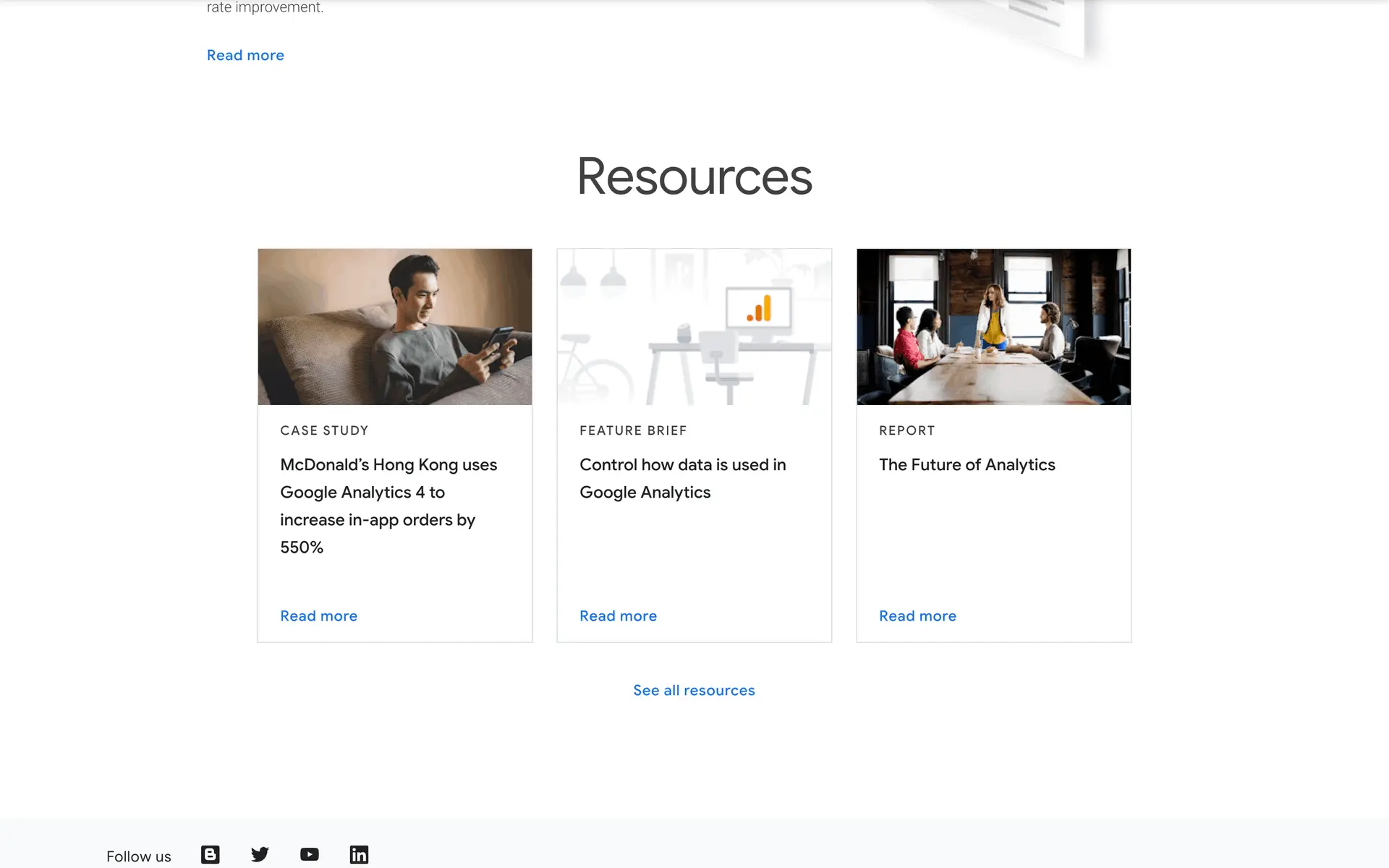
Task: Click Read more on The Future of Analytics
Action: coord(917,616)
